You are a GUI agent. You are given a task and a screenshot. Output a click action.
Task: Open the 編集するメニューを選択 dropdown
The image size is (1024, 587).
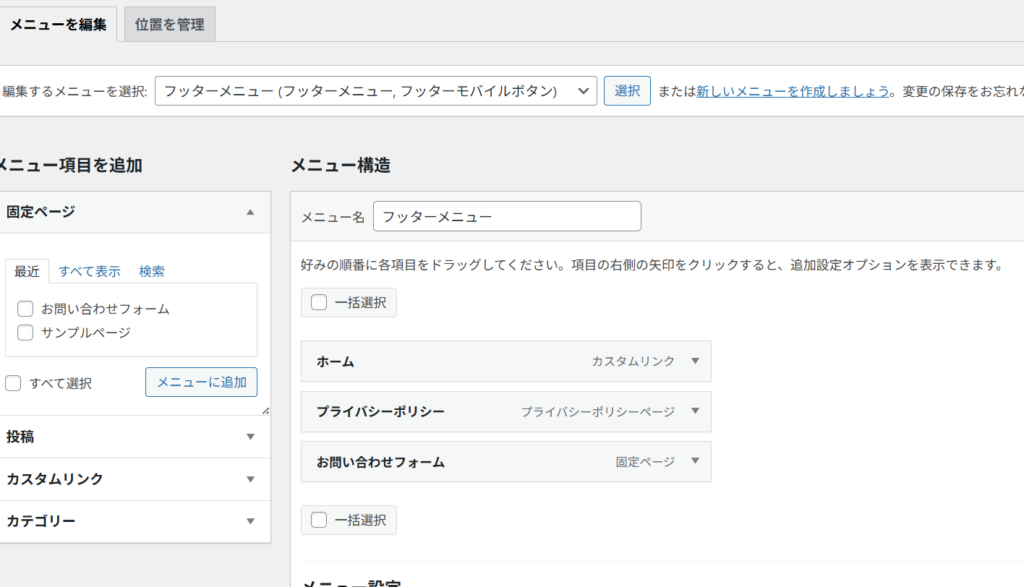pos(376,91)
